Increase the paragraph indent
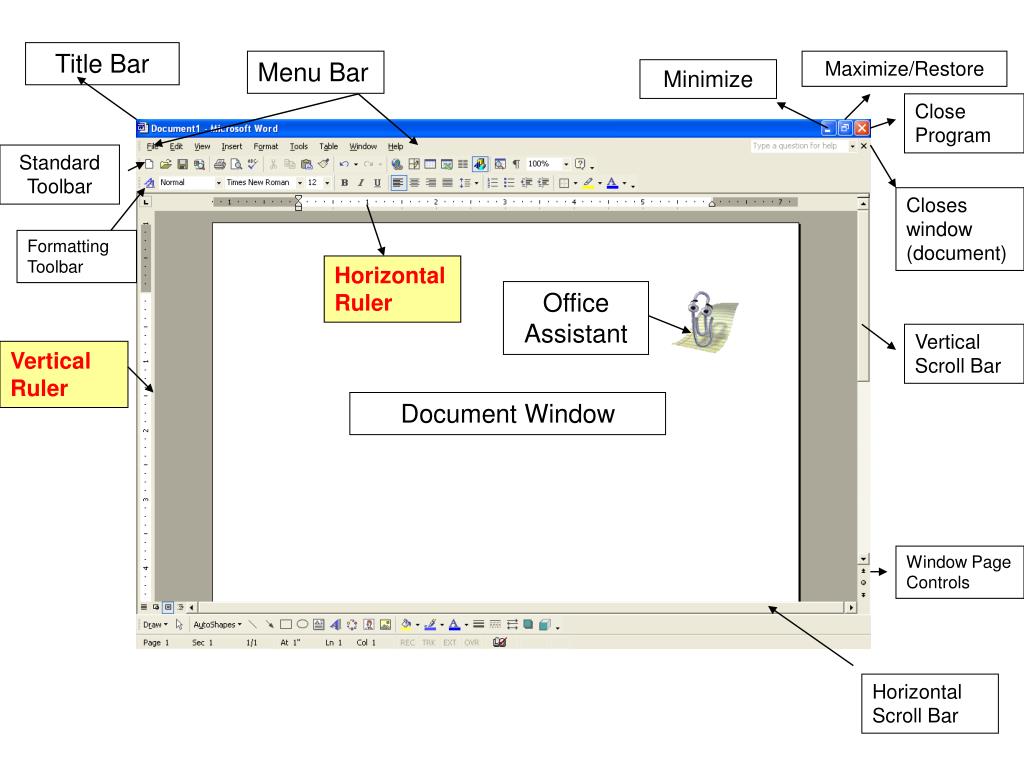This screenshot has width=1024, height=768. [x=543, y=183]
